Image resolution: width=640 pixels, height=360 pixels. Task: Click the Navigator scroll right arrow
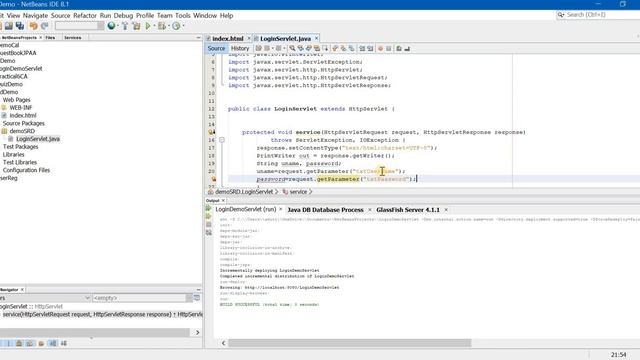(198, 333)
